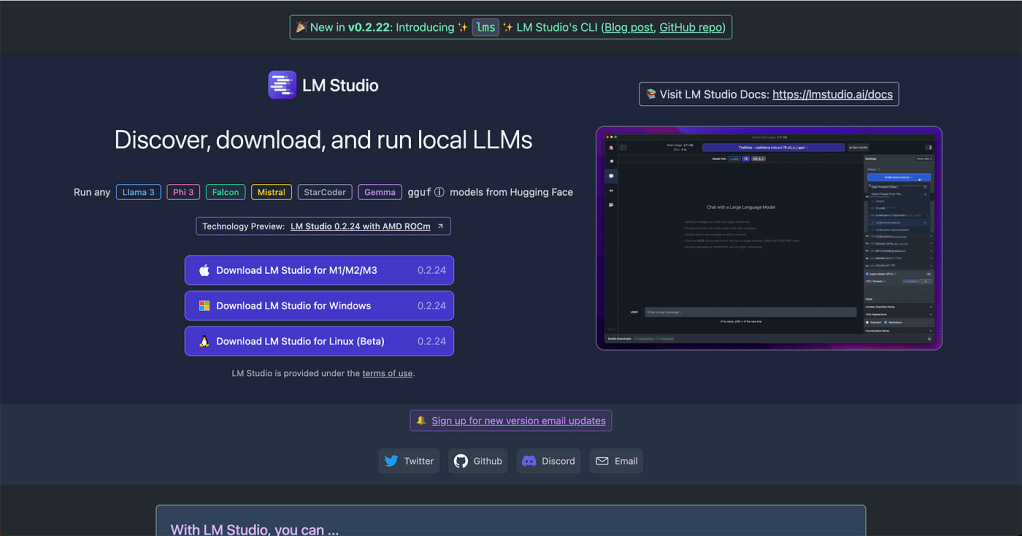Select the Phi 3 model tag

click(183, 192)
